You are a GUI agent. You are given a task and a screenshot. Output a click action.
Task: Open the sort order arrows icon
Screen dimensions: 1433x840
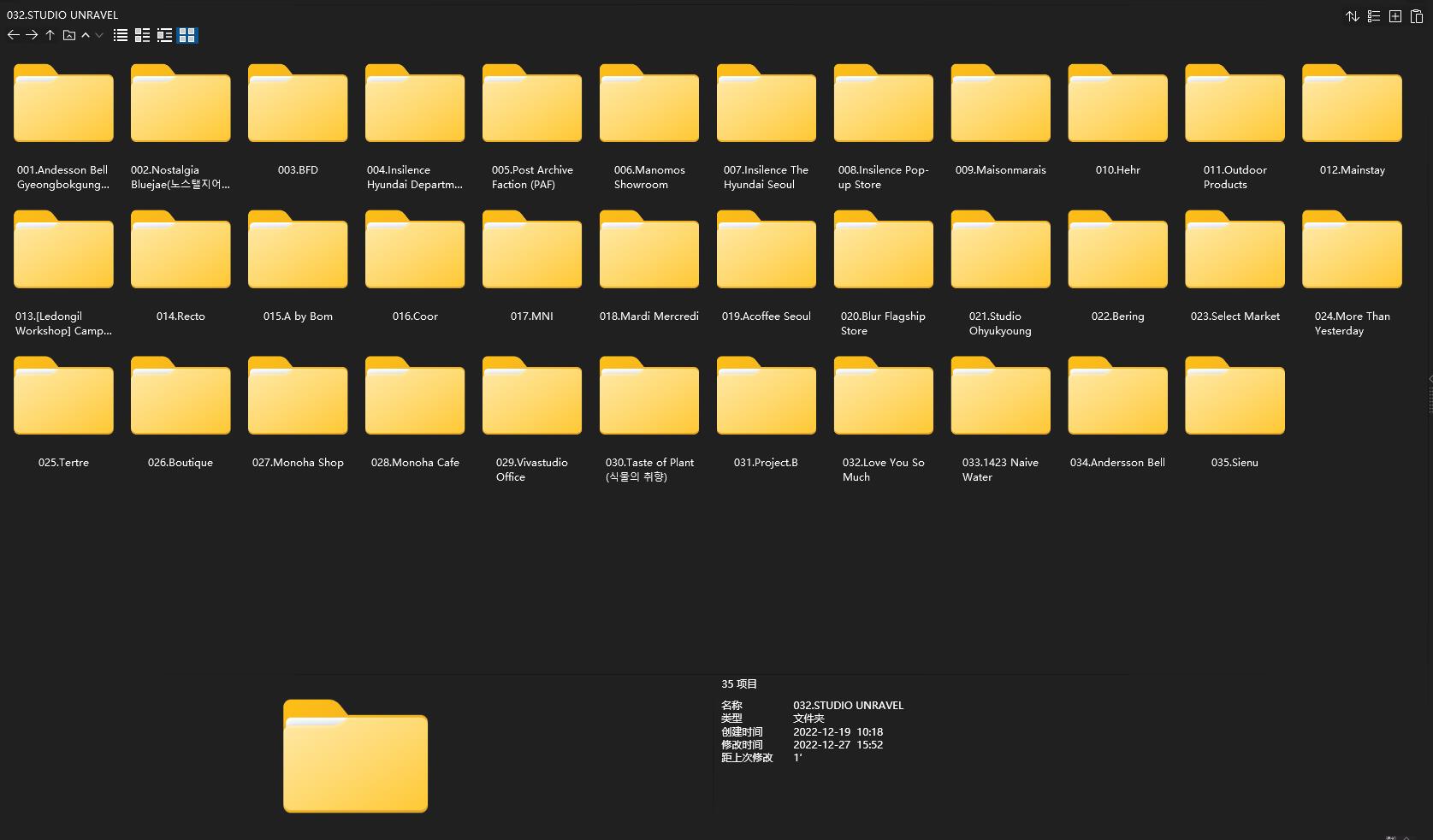click(1352, 16)
